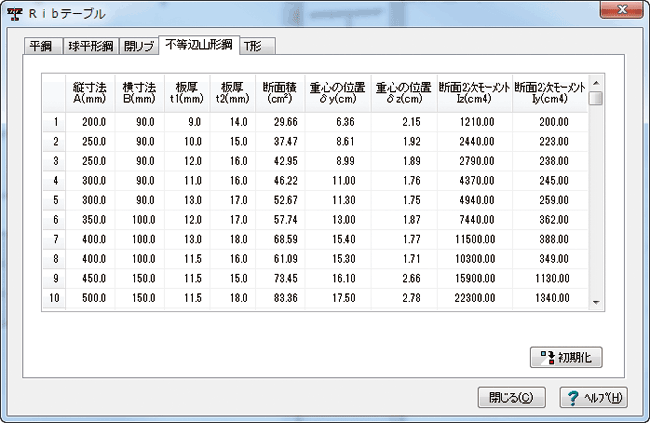
Task: Select row header 2
Action: click(x=54, y=141)
